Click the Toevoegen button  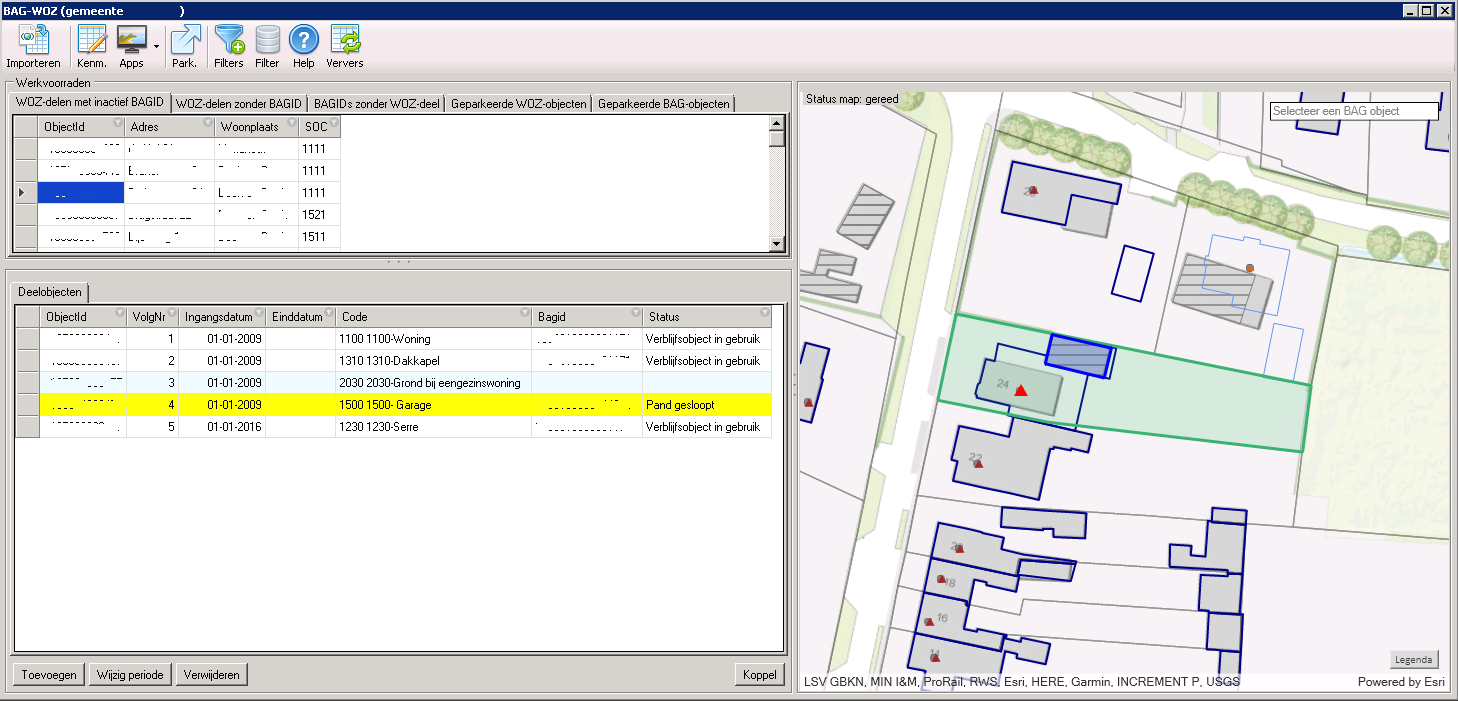(49, 674)
